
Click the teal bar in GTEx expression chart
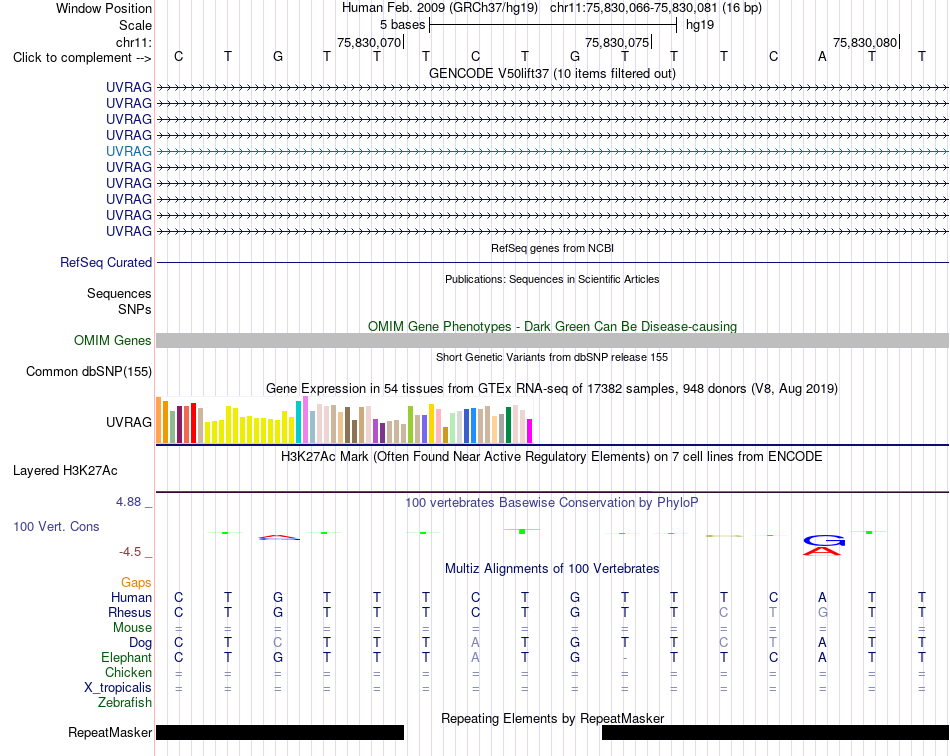(298, 422)
